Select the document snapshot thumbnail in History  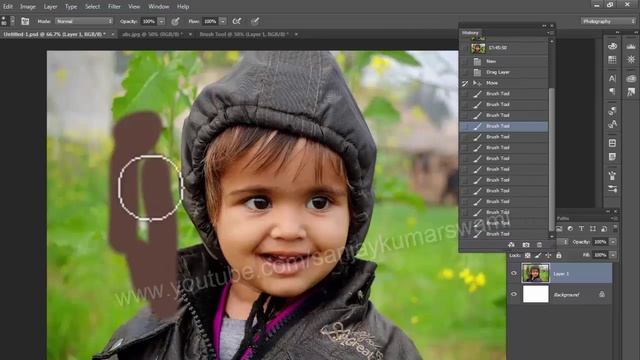point(478,48)
